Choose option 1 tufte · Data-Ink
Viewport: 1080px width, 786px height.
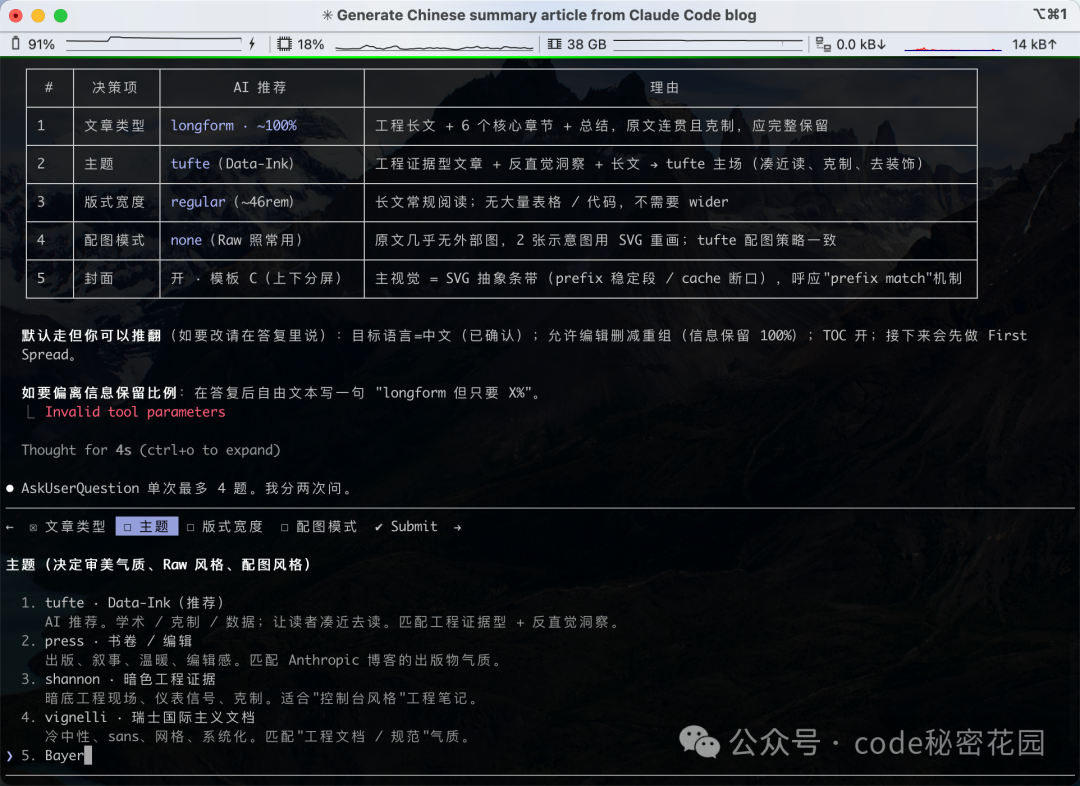tap(134, 603)
